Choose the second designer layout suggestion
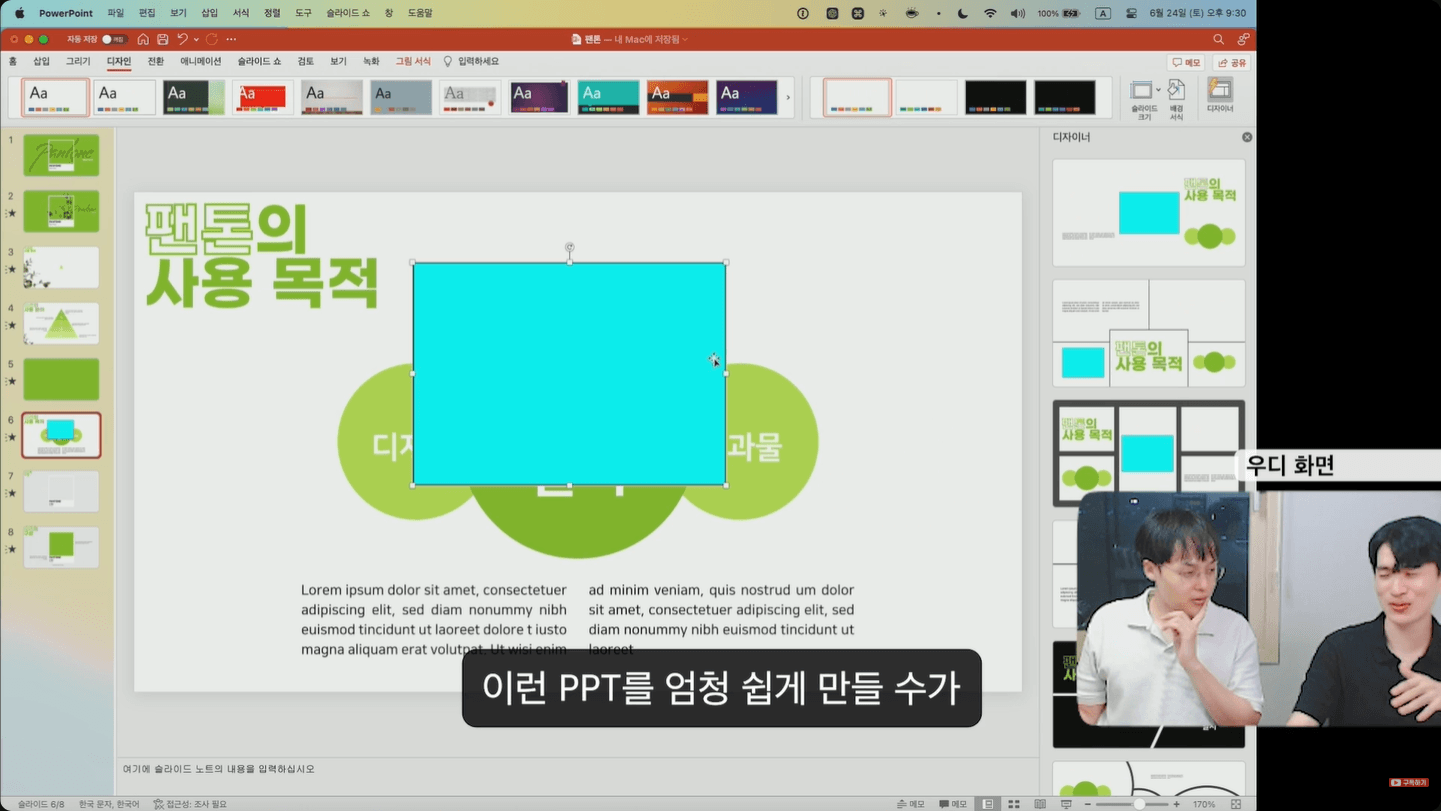Viewport: 1441px width, 811px height. click(1149, 333)
